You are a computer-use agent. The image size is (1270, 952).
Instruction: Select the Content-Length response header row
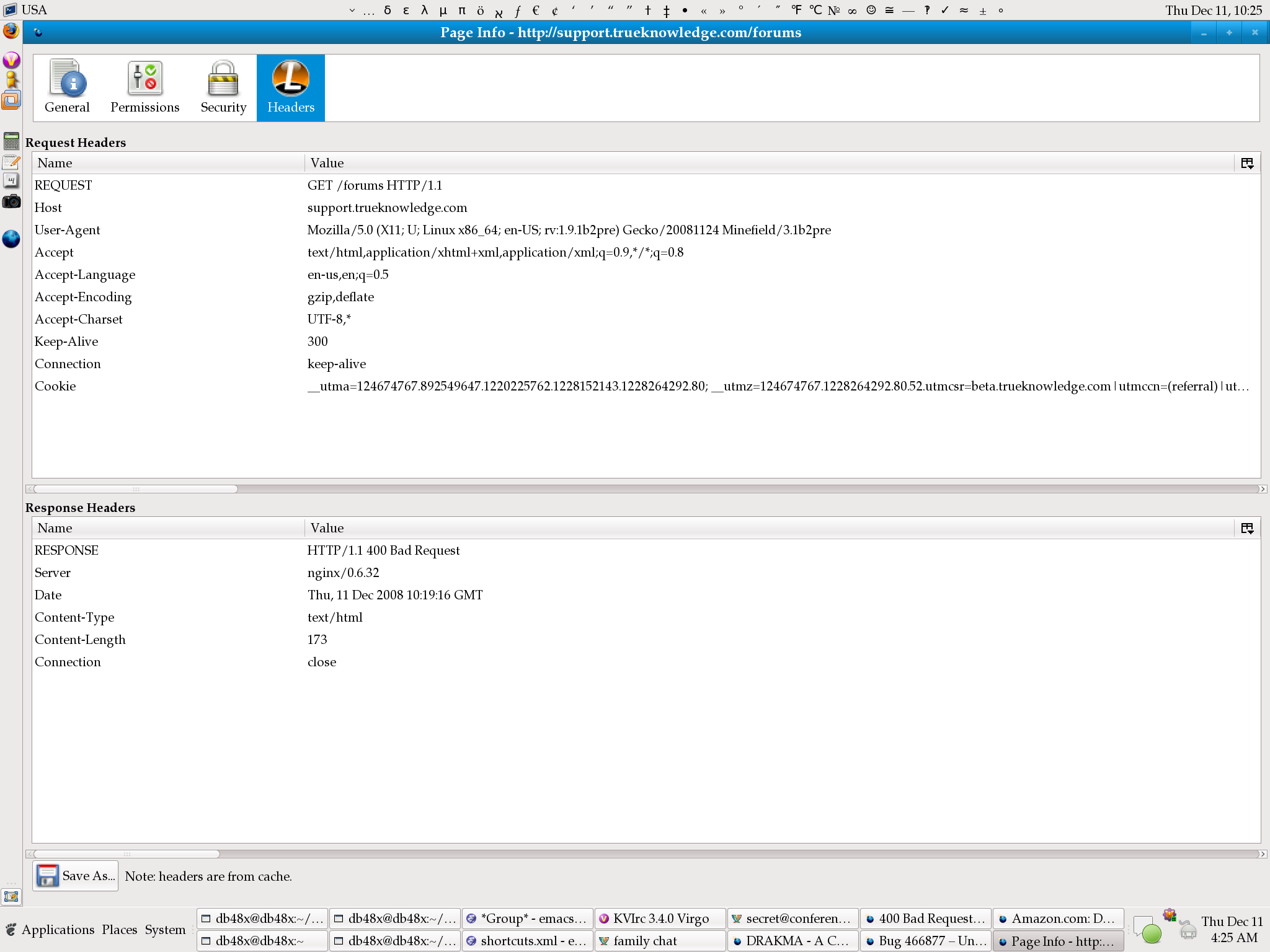coord(646,640)
